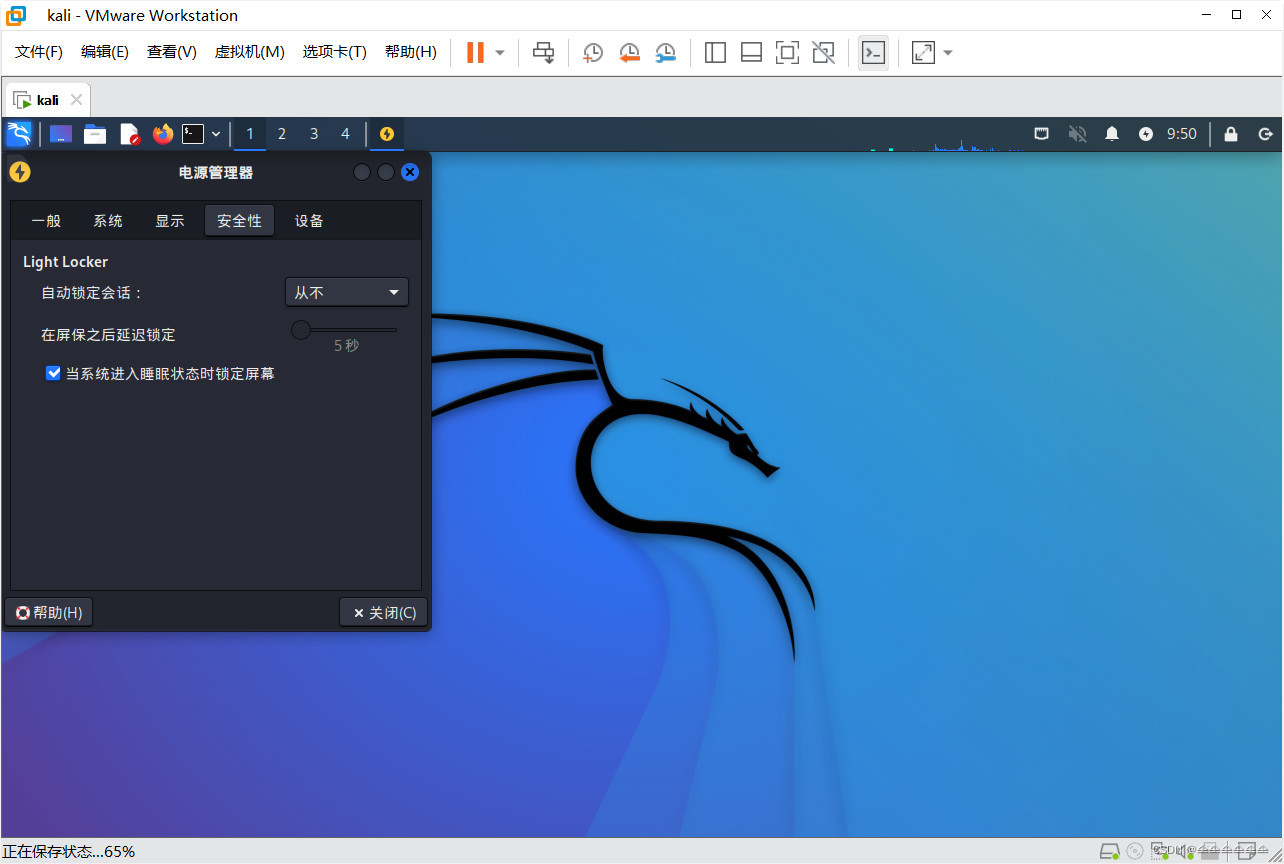Screen dimensions: 1284x864
Task: Switch to workspace 2
Action: [282, 134]
